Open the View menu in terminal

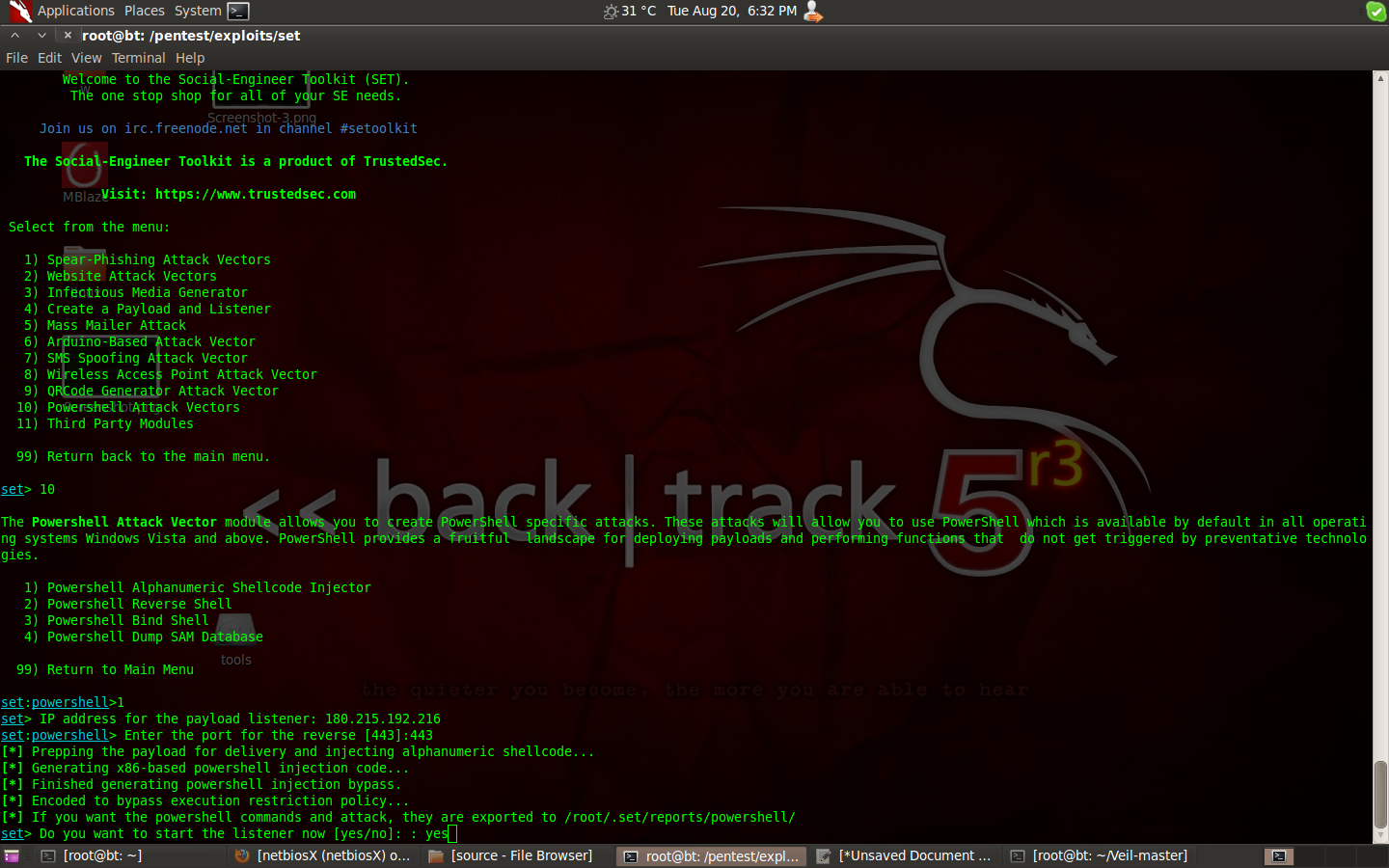click(x=86, y=58)
